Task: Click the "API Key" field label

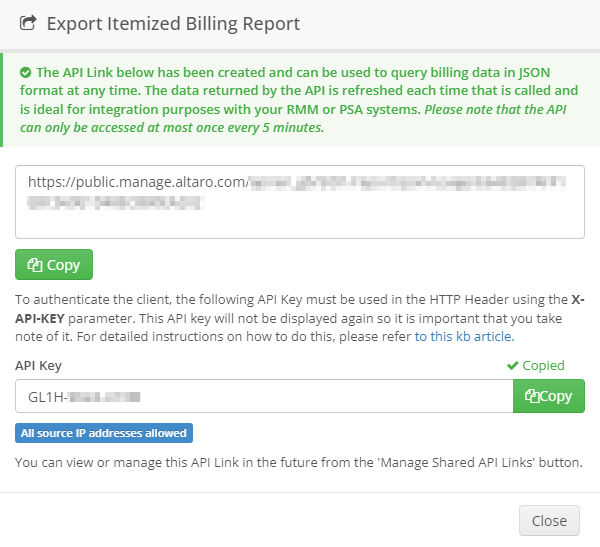Action: pos(37,366)
